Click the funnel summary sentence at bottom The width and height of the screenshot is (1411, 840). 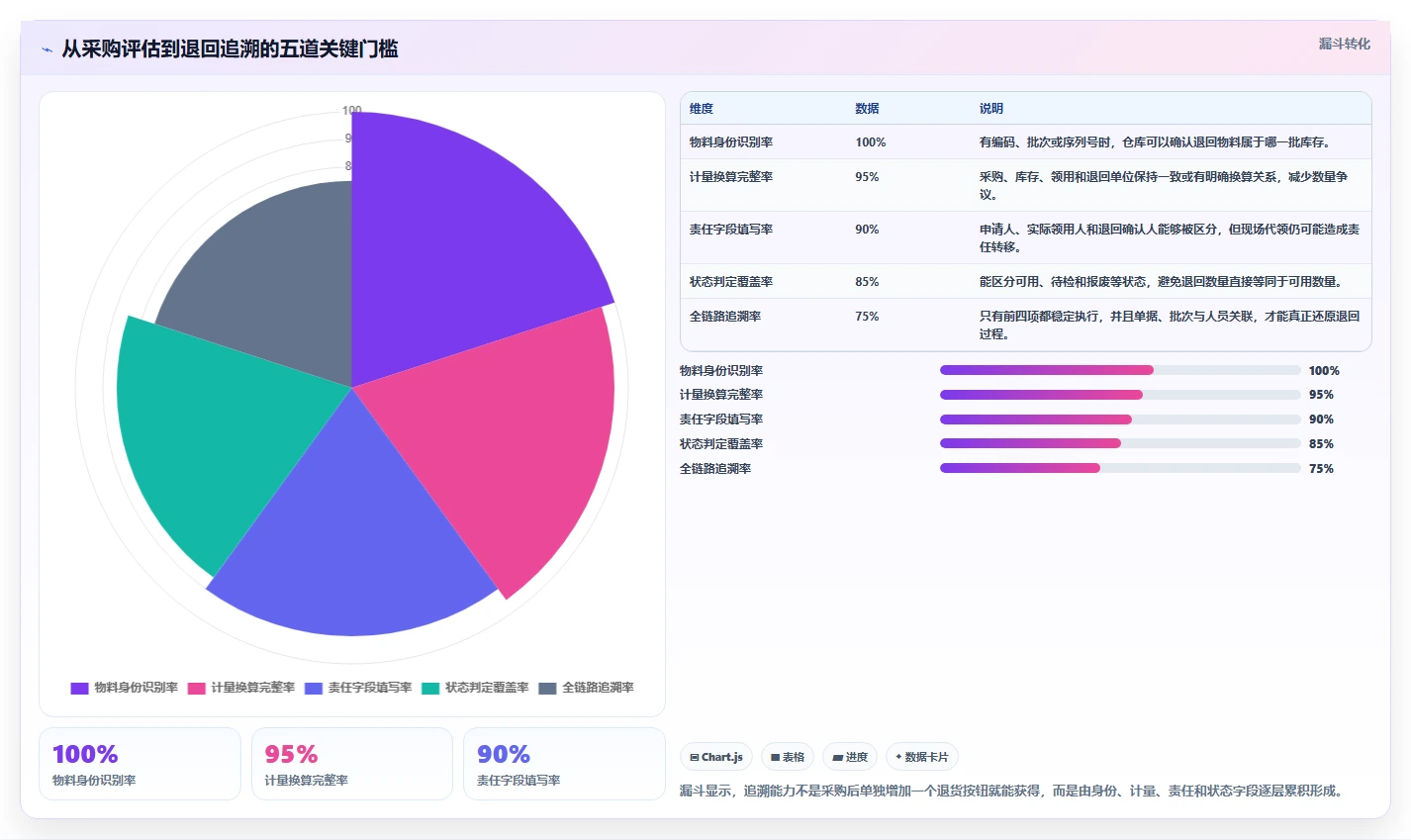pyautogui.click(x=1011, y=792)
